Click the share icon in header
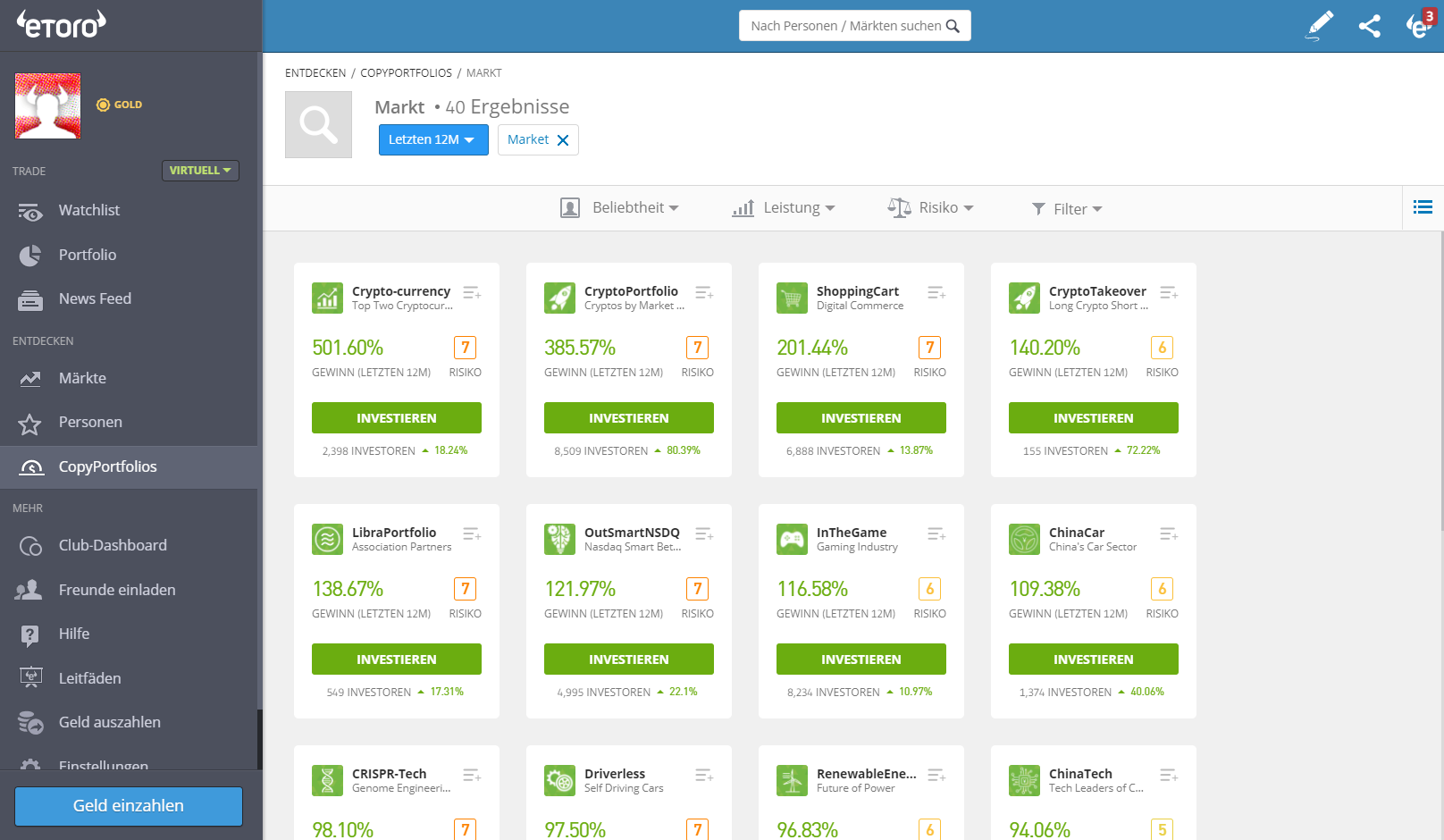This screenshot has height=840, width=1444. click(1369, 26)
